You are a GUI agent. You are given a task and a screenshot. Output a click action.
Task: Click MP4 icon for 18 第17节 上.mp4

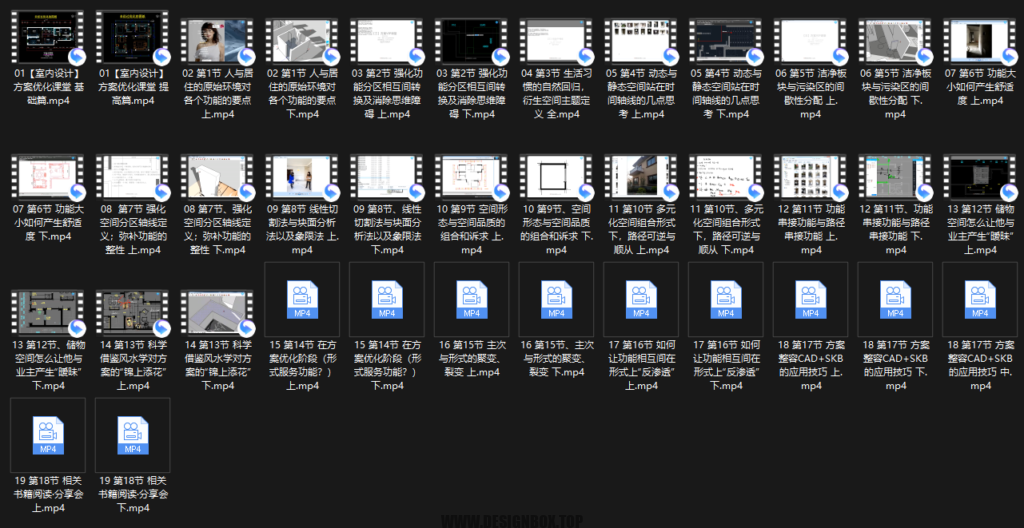click(x=811, y=299)
